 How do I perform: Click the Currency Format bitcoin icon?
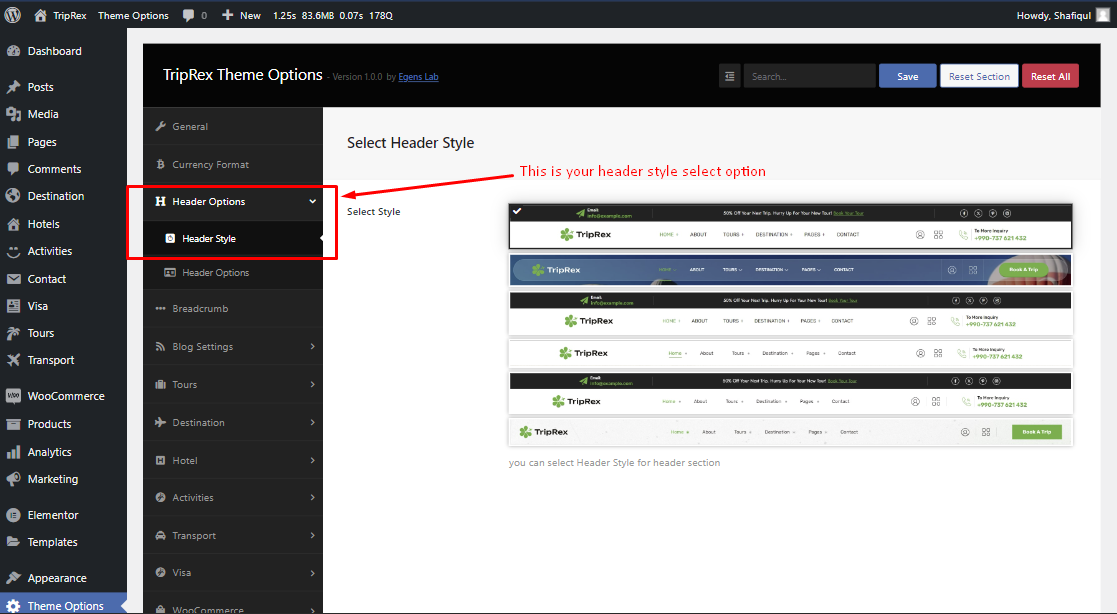pyautogui.click(x=160, y=165)
